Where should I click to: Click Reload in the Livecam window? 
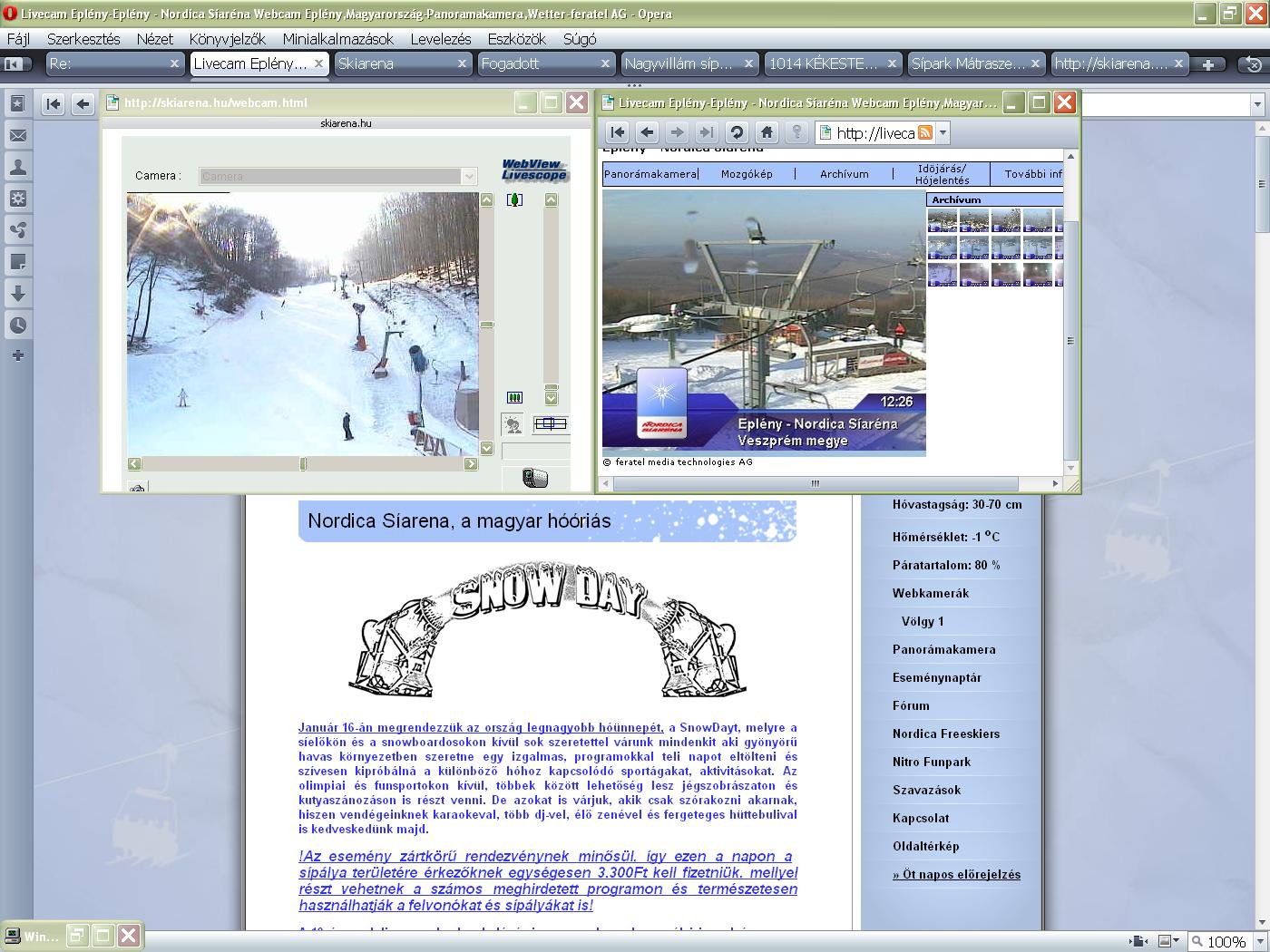[737, 132]
